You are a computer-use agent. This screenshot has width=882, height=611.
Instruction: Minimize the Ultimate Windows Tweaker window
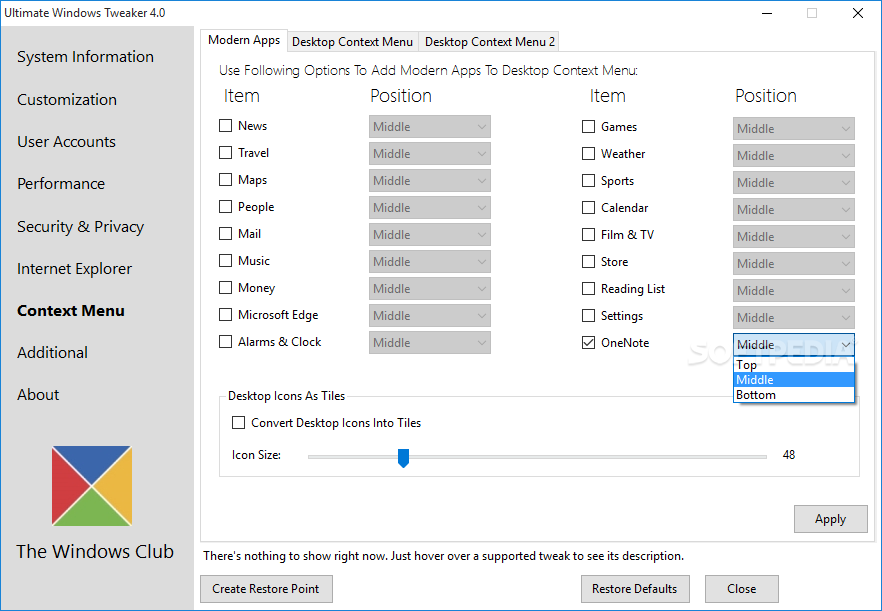767,13
